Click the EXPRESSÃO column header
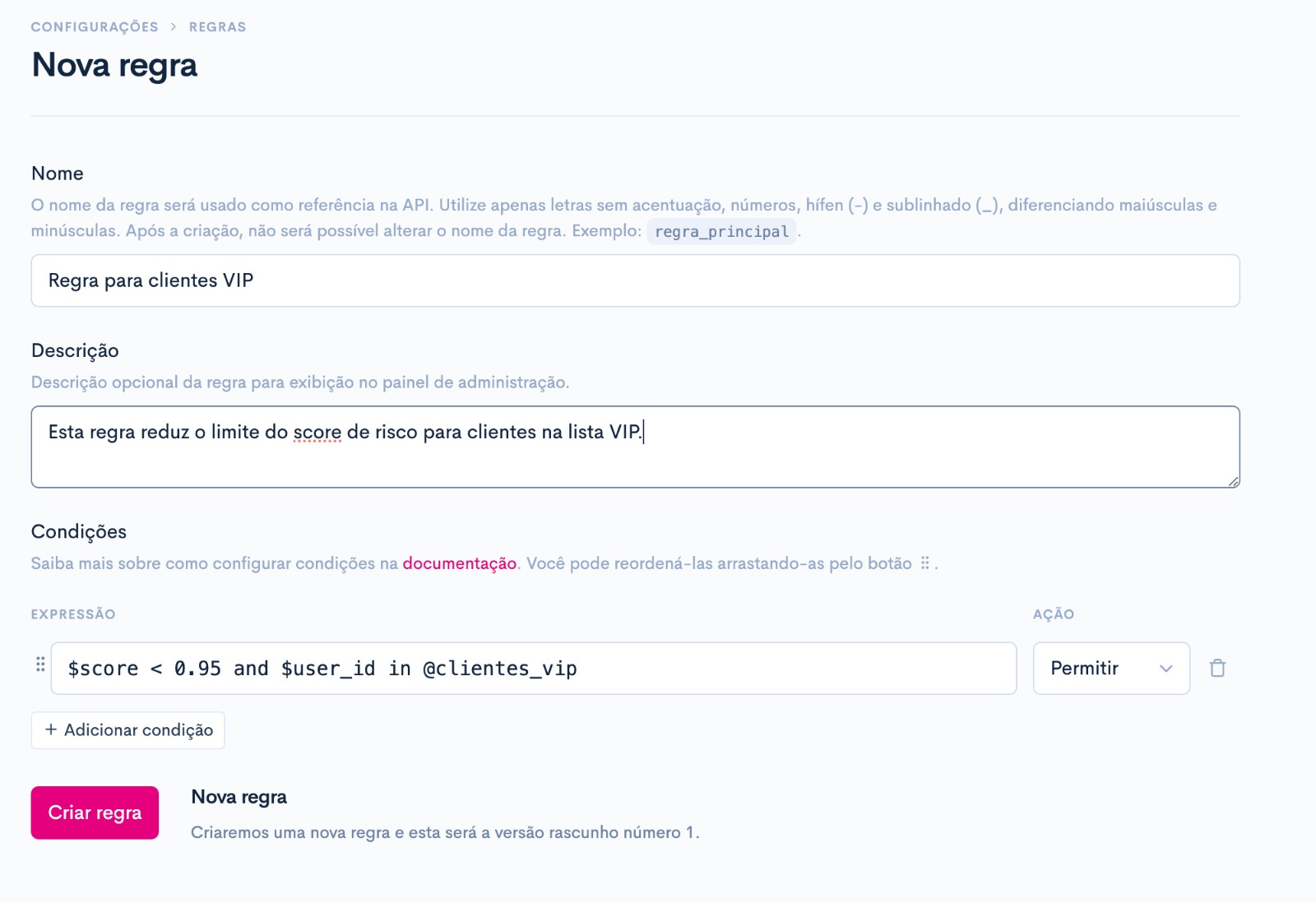Screen dimensions: 1316x903 (73, 614)
